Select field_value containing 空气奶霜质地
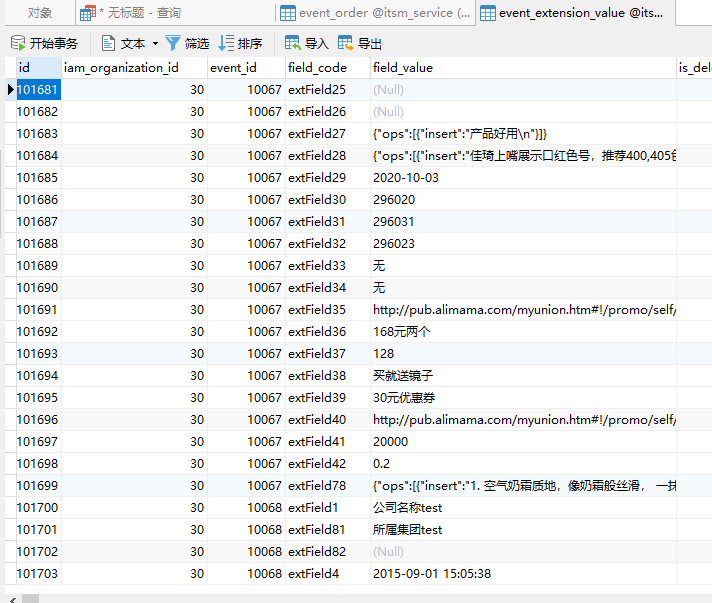Image resolution: width=712 pixels, height=603 pixels. pos(523,486)
